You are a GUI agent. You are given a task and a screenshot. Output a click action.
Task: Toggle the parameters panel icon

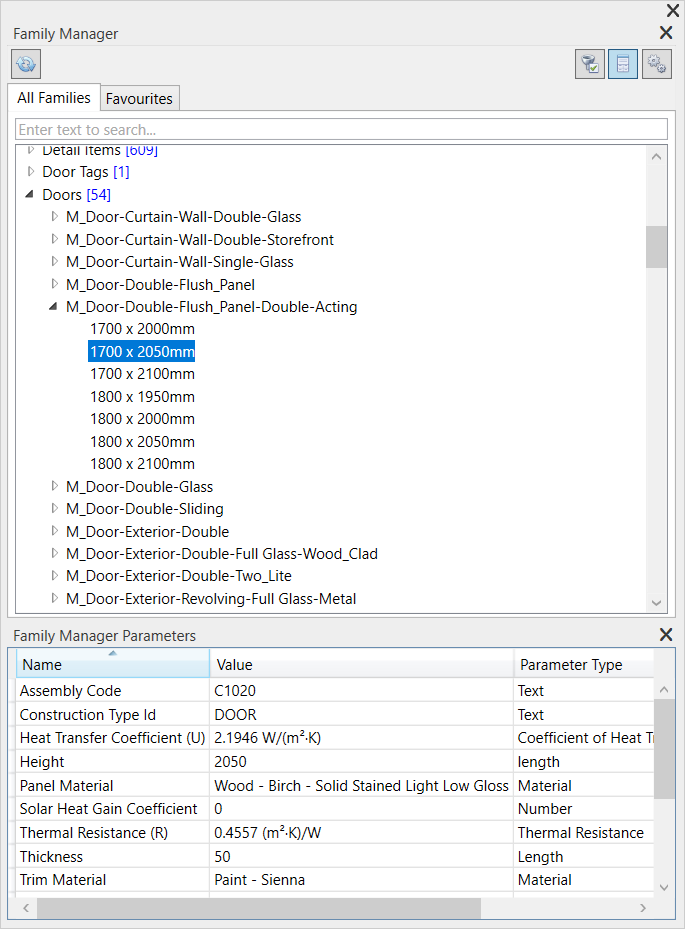(623, 64)
